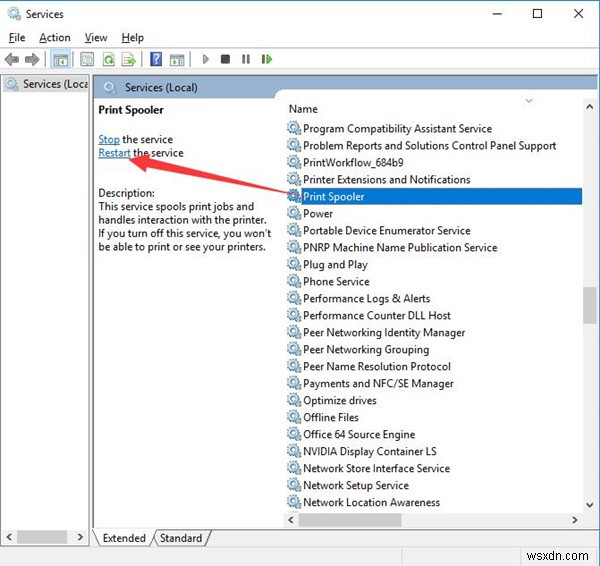Click Services gear icon in title bar
The width and height of the screenshot is (600, 566).
[14, 14]
